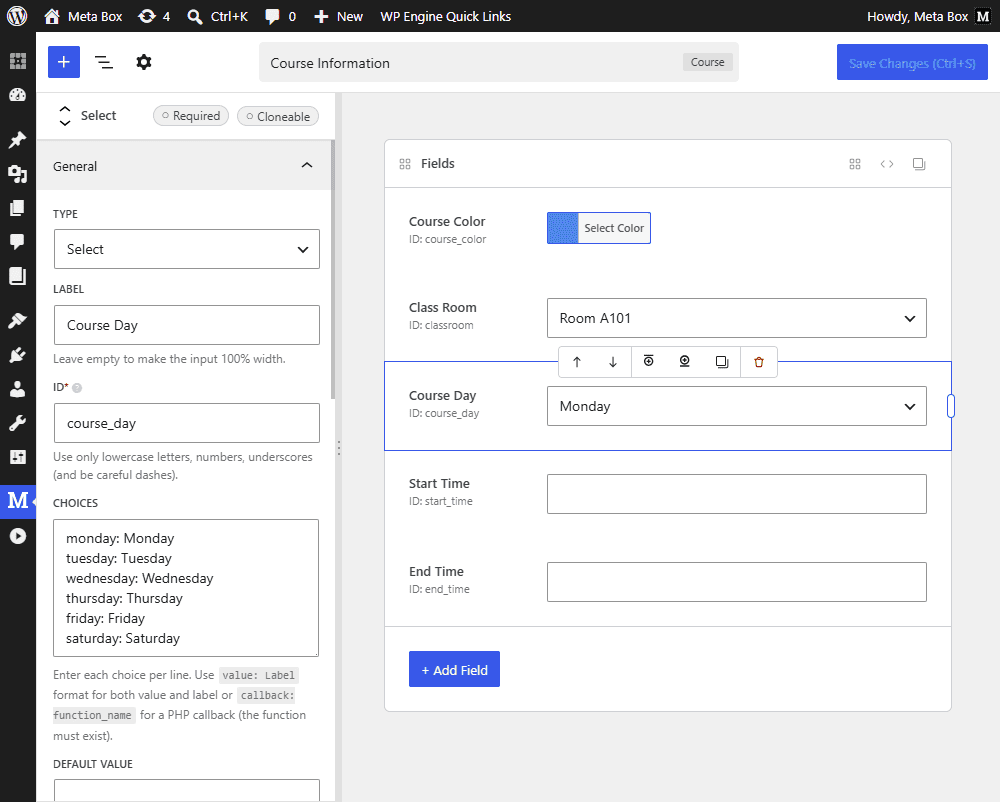Open WP Engine Quick Links menu
Viewport: 1000px width, 802px height.
(x=446, y=16)
